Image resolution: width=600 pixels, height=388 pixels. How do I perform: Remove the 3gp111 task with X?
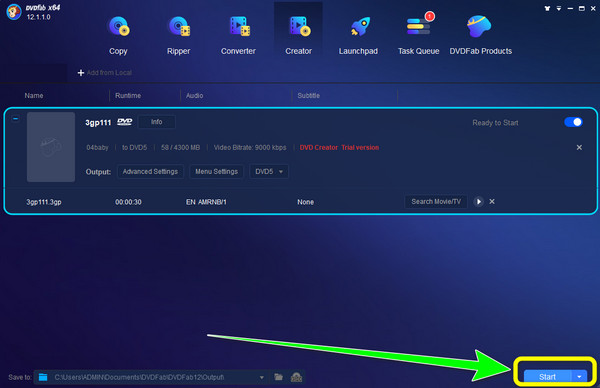point(579,147)
